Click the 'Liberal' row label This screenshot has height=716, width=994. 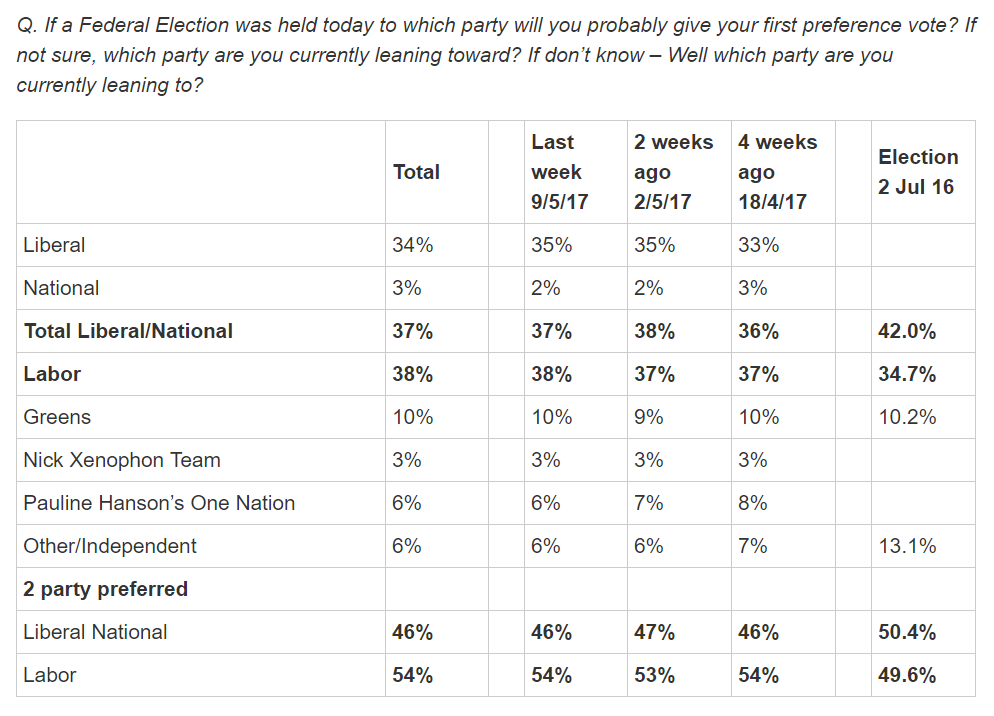pyautogui.click(x=55, y=245)
